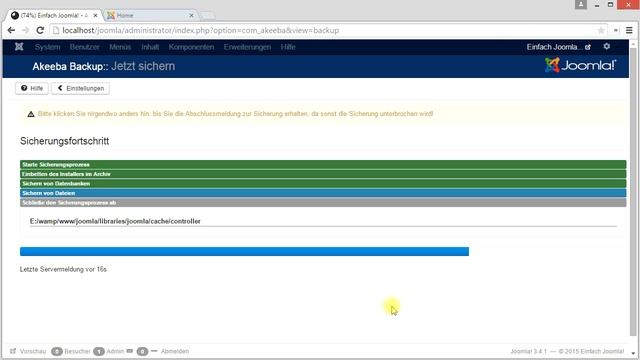This screenshot has height=360, width=640.
Task: Click the browser forward arrow
Action: tap(25, 30)
